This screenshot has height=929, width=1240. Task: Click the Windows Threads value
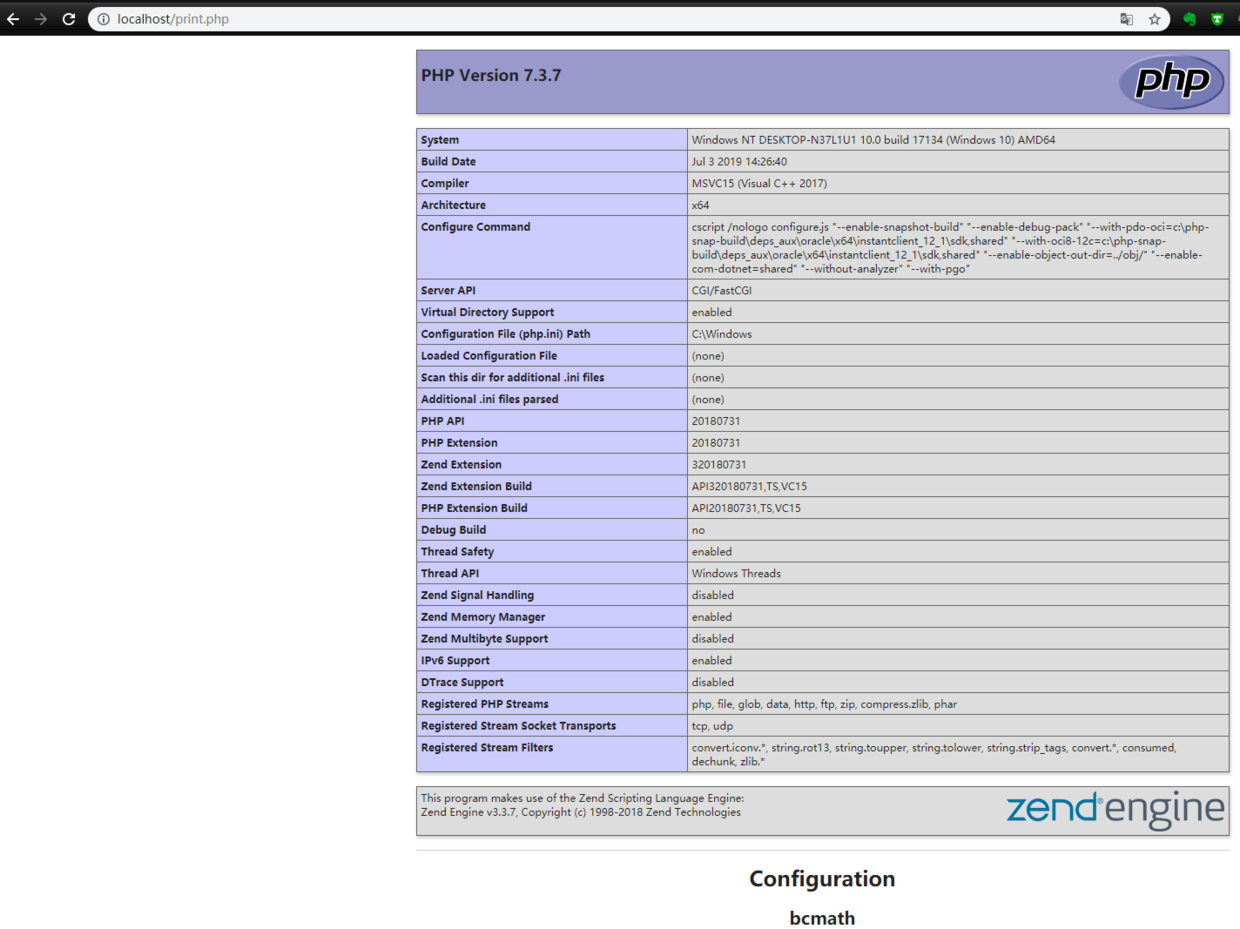736,574
